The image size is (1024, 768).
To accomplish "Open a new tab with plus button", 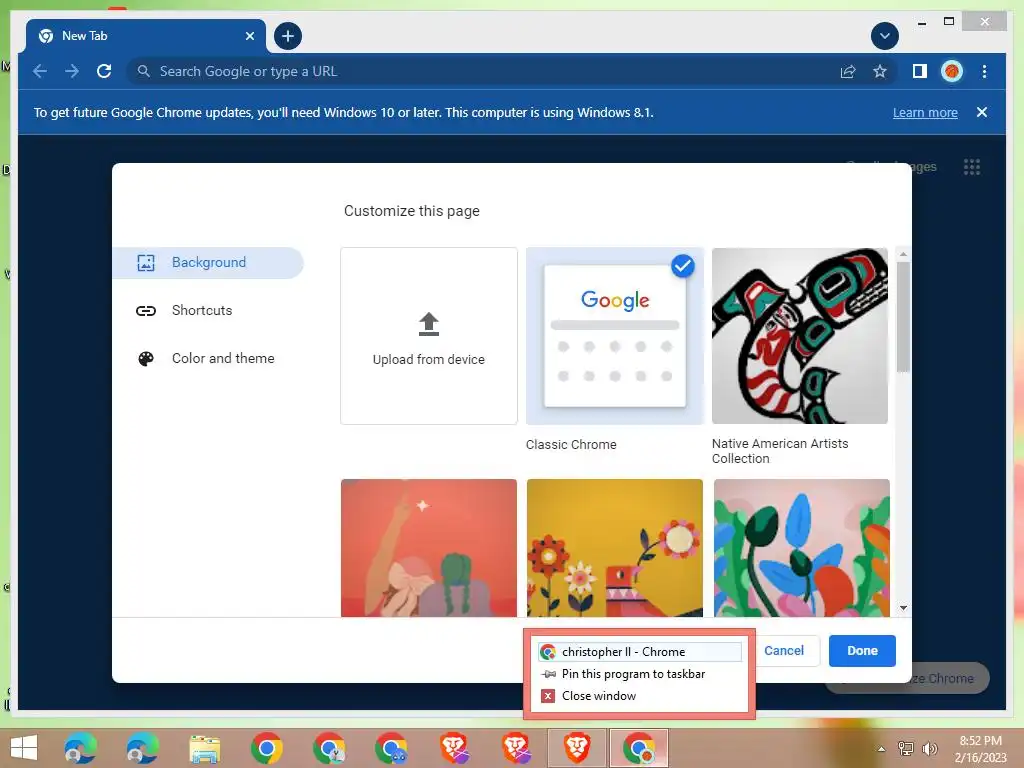I will click(287, 36).
